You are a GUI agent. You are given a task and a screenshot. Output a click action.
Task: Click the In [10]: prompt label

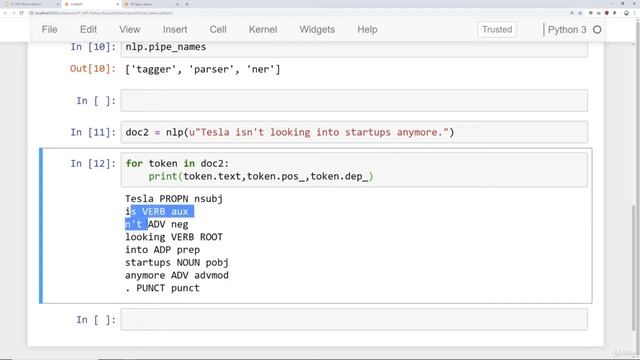pos(93,47)
